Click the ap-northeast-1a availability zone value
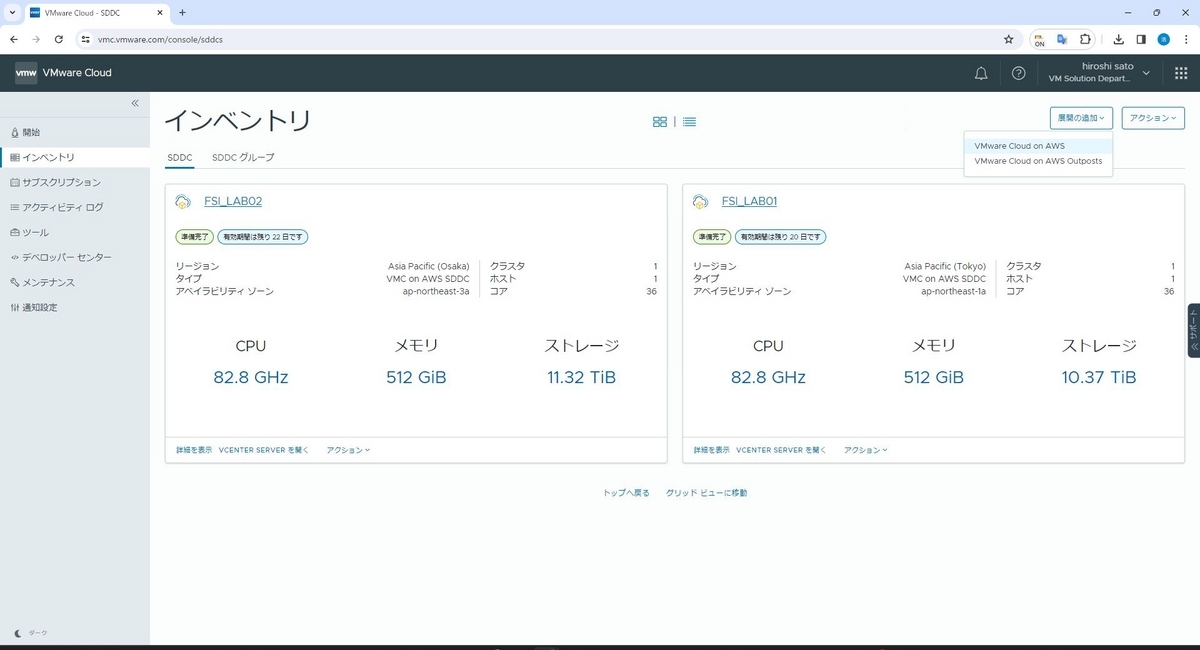Image resolution: width=1200 pixels, height=650 pixels. pos(954,291)
